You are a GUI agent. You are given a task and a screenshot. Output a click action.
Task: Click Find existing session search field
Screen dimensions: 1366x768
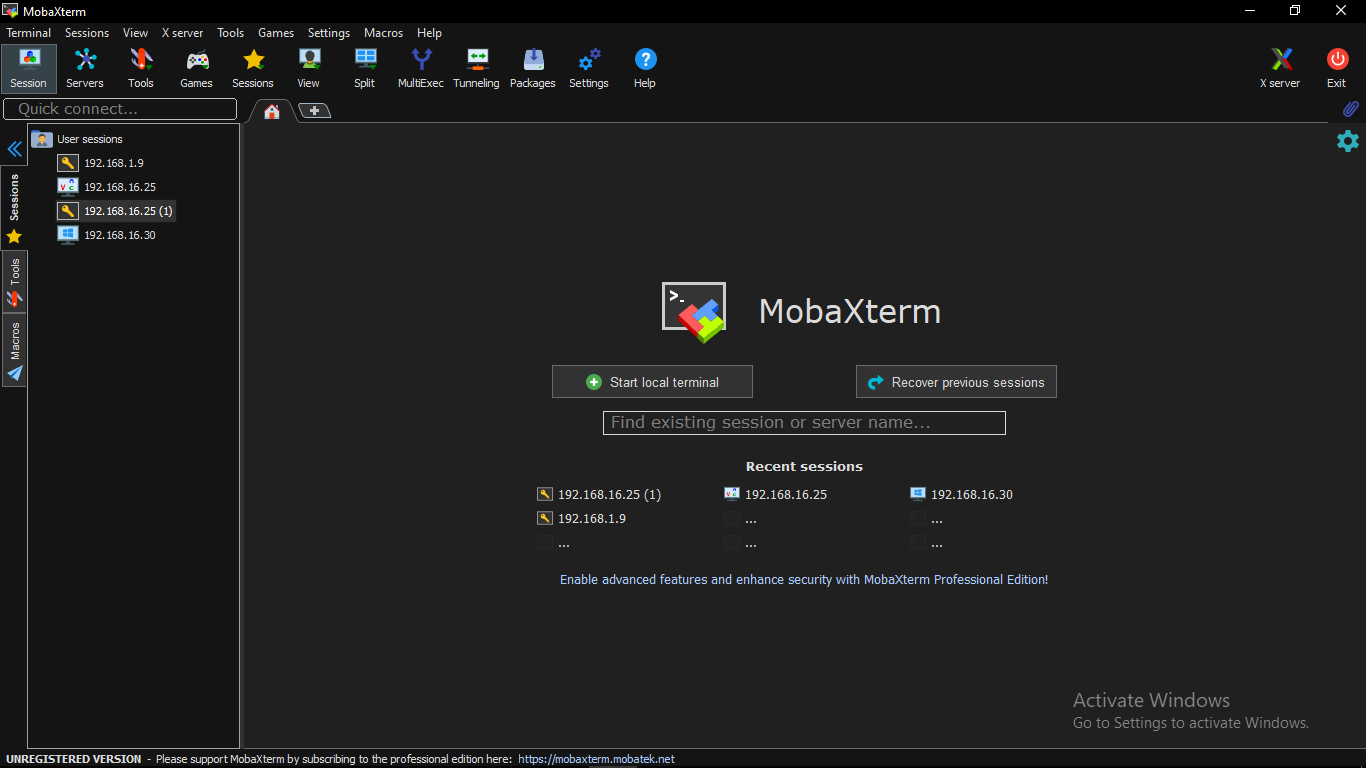point(804,423)
